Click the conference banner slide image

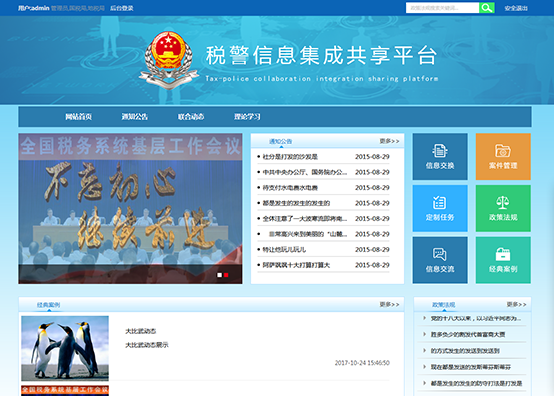(130, 208)
